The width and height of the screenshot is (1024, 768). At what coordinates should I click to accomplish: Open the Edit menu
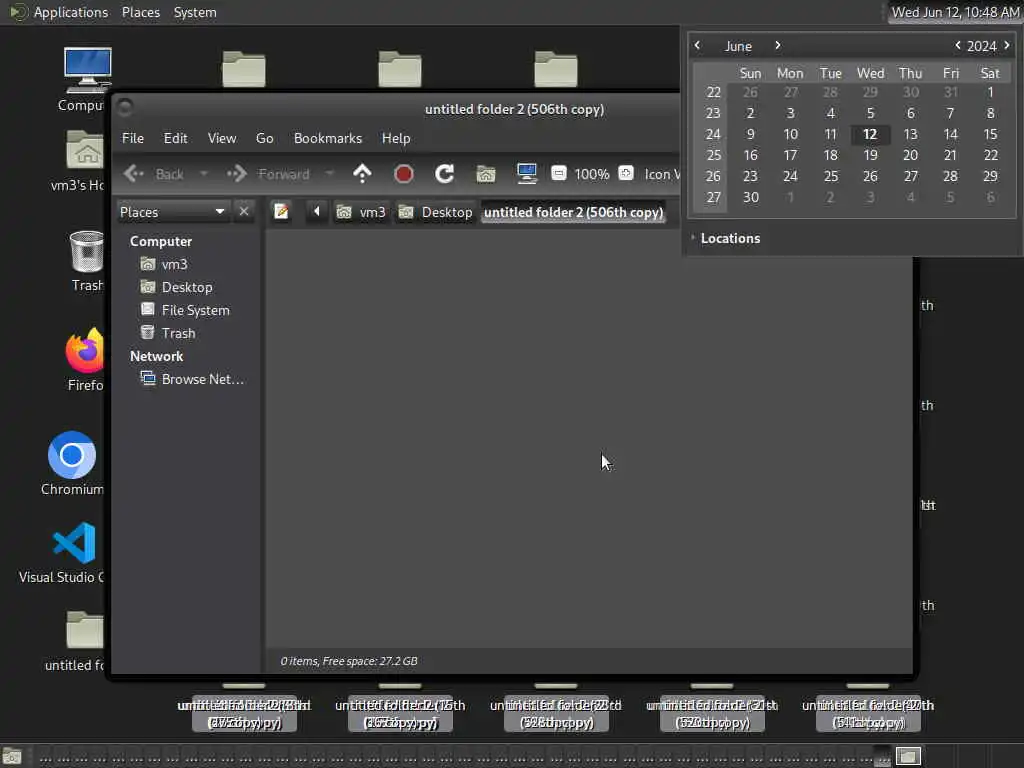pyautogui.click(x=176, y=138)
